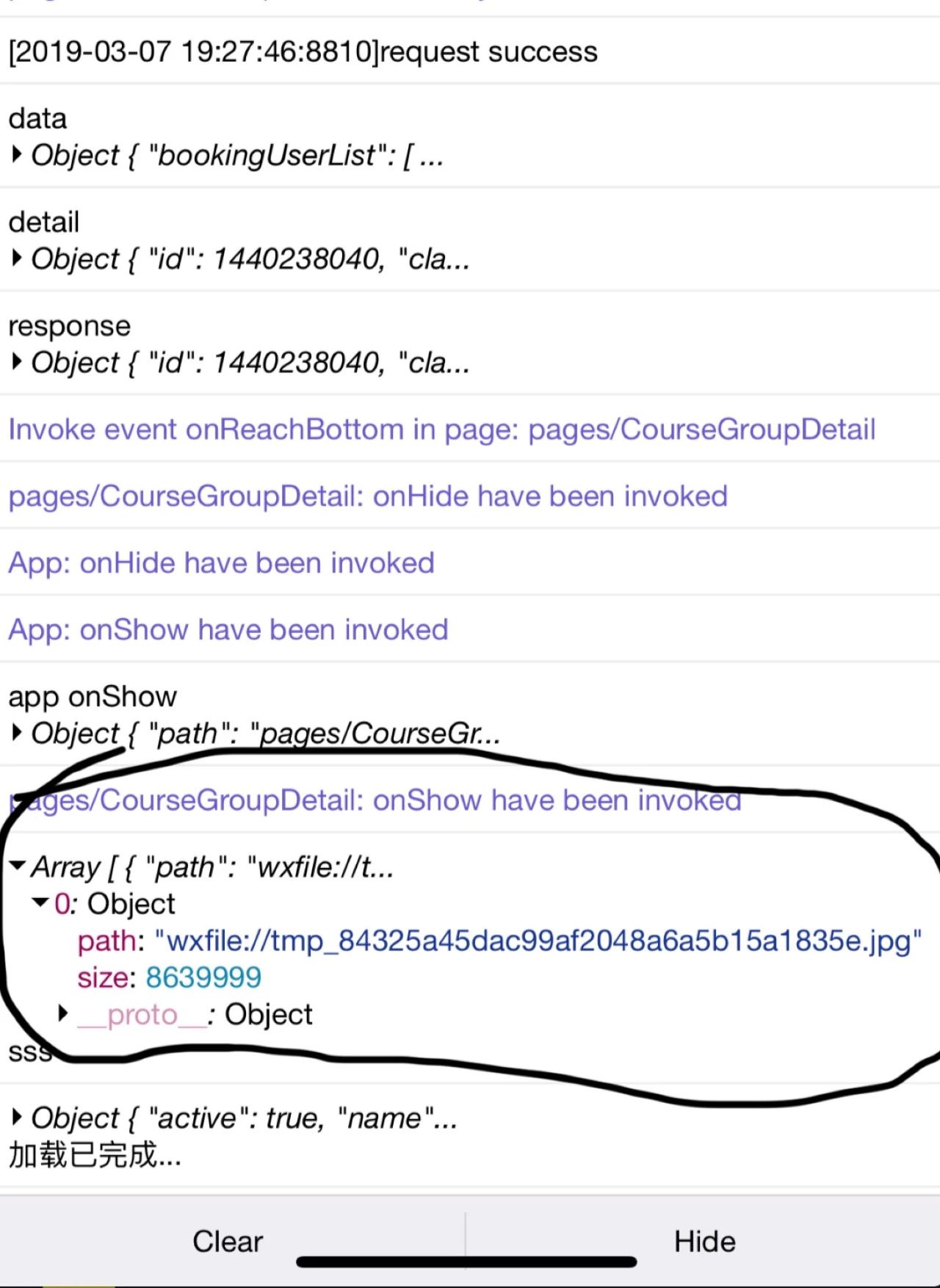This screenshot has width=940, height=1288.
Task: Tap App: onHide have been invoked
Action: coord(221,562)
